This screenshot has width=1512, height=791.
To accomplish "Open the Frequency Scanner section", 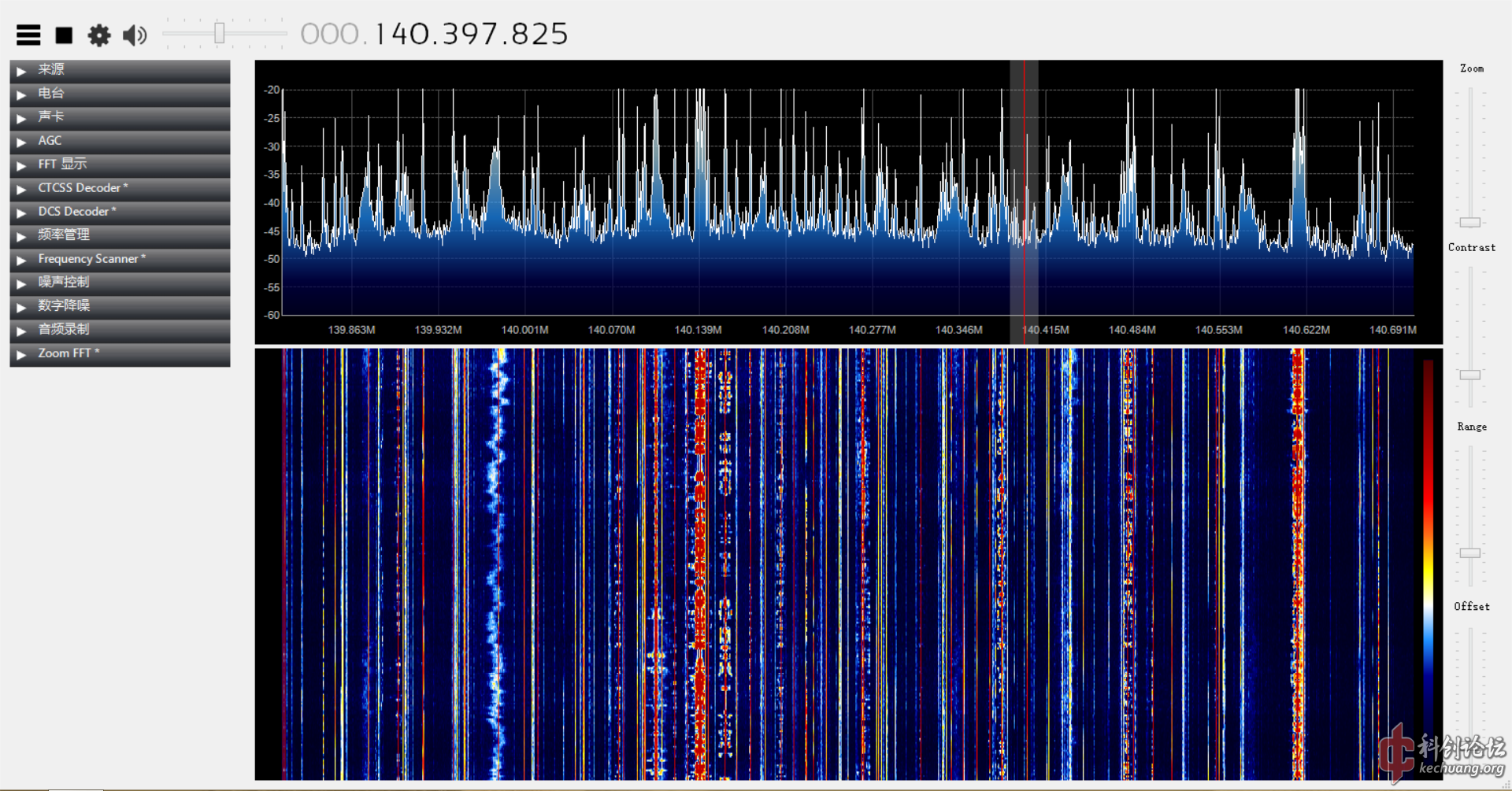I will [120, 259].
